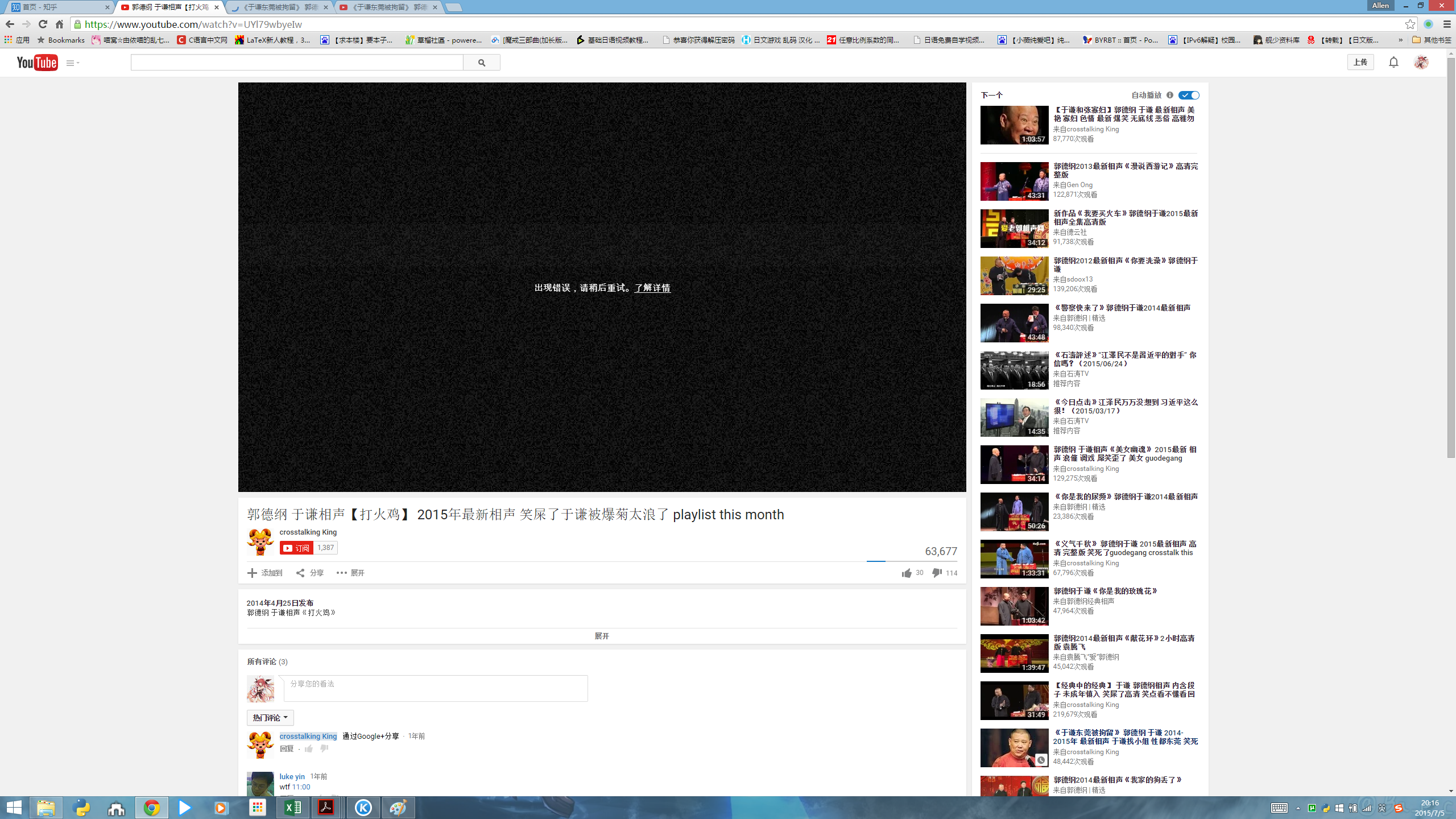Open the Chrome menu hamburger
This screenshot has width=1456, height=819.
click(x=1447, y=24)
